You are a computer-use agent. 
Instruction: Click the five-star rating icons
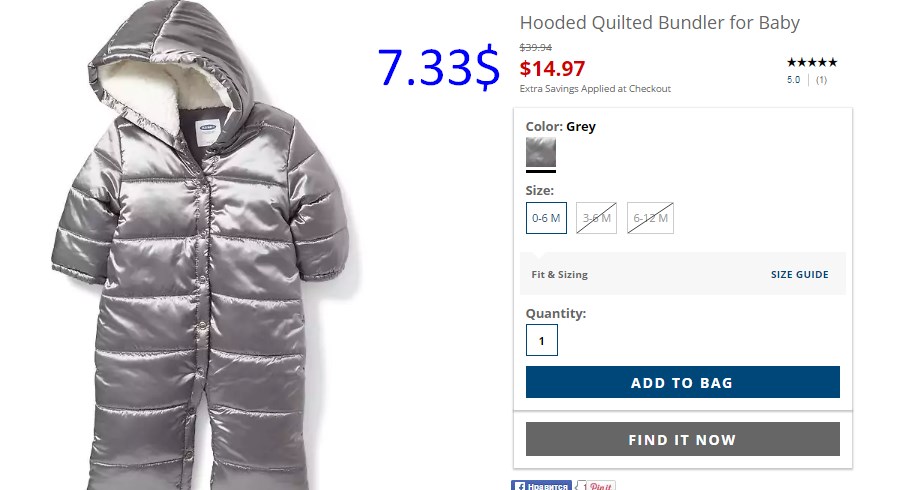(x=812, y=62)
